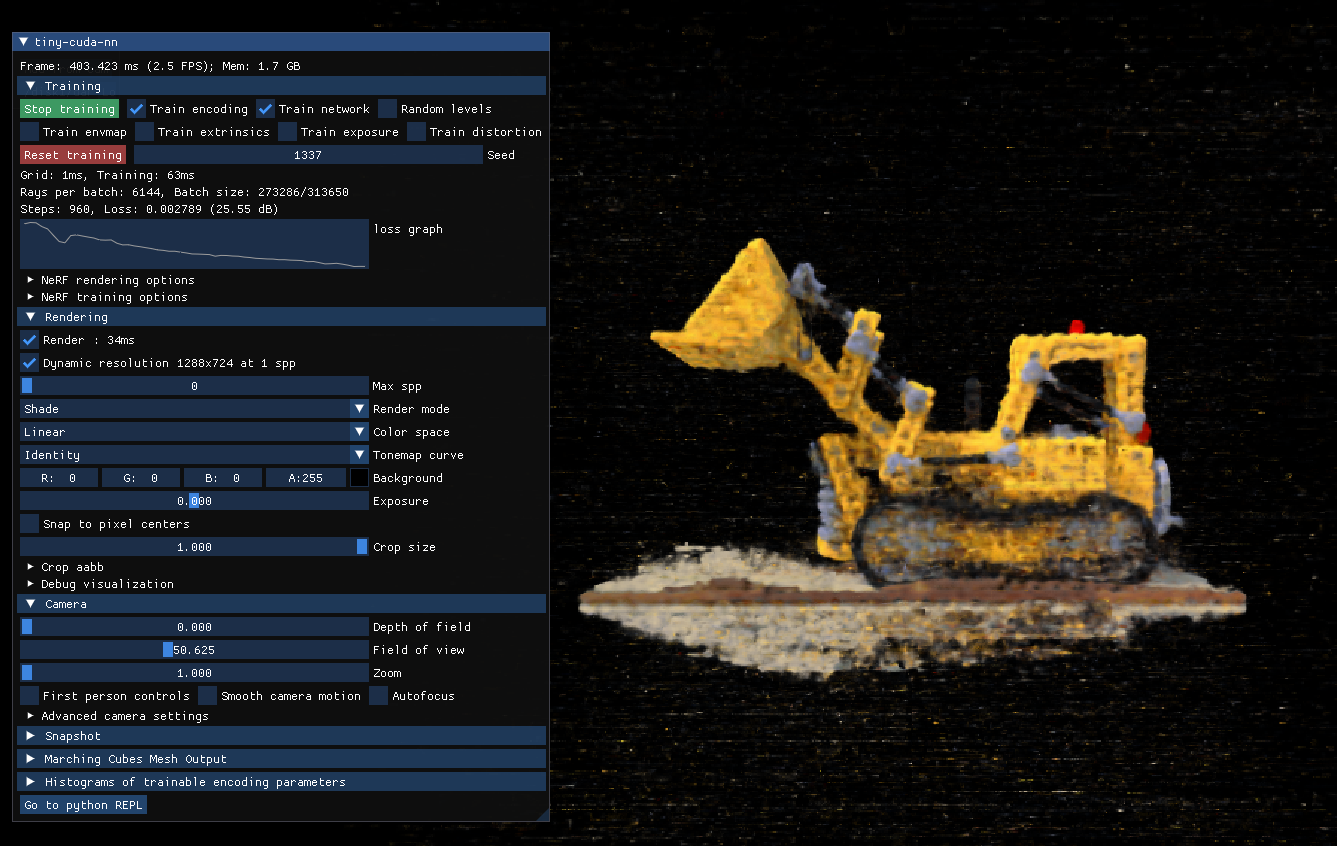Collapse the Training section header
This screenshot has height=846, width=1337.
(x=281, y=86)
